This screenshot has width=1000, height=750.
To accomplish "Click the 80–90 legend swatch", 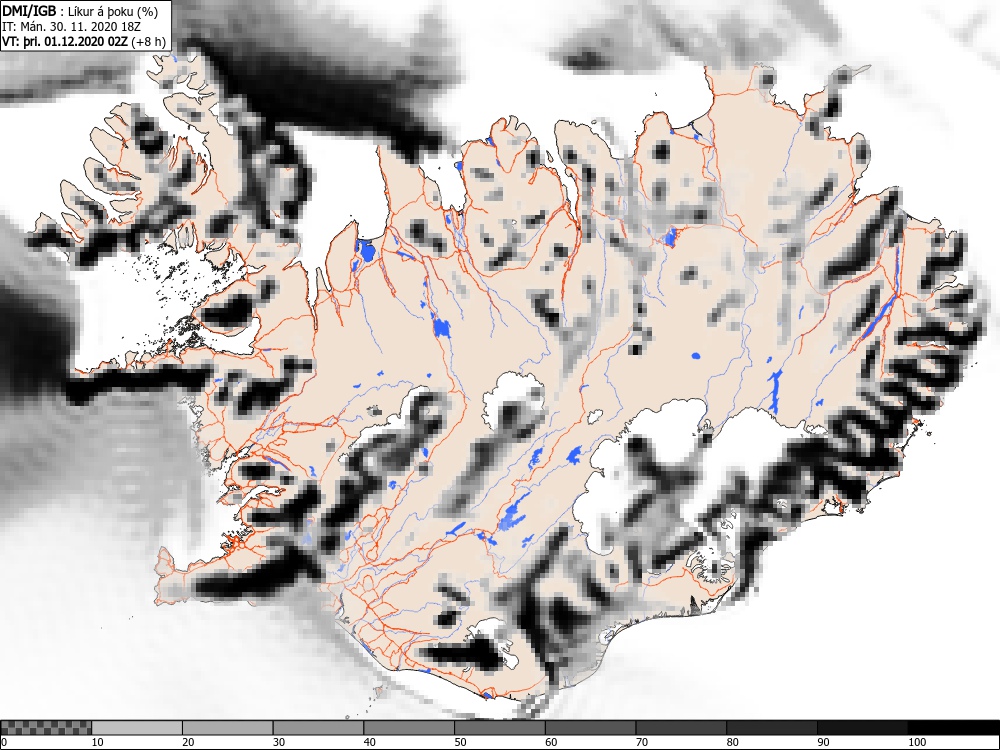I will pos(772,728).
